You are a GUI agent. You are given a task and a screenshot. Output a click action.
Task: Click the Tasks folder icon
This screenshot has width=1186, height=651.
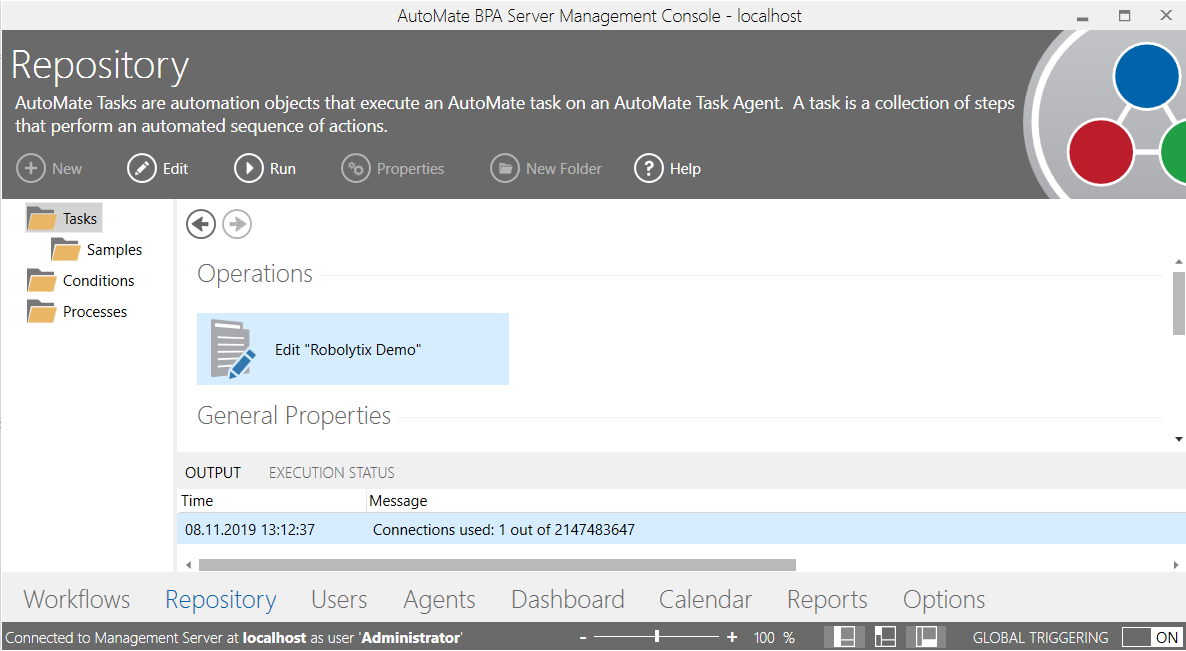point(42,219)
